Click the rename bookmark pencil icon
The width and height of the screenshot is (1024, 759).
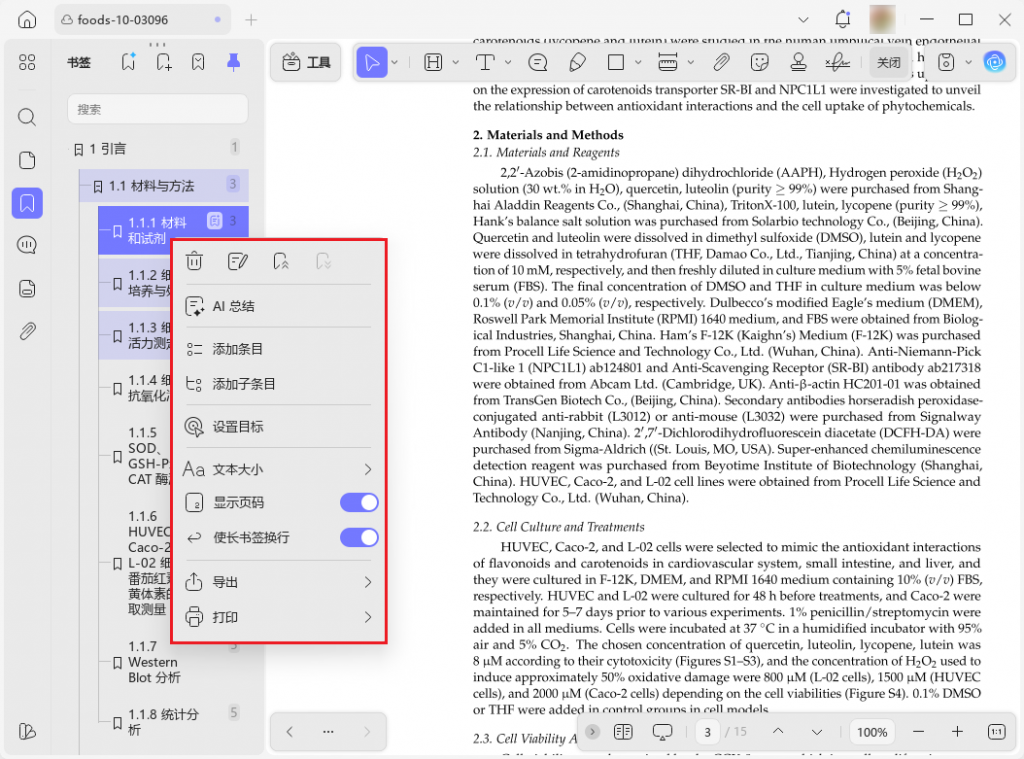[x=237, y=262]
